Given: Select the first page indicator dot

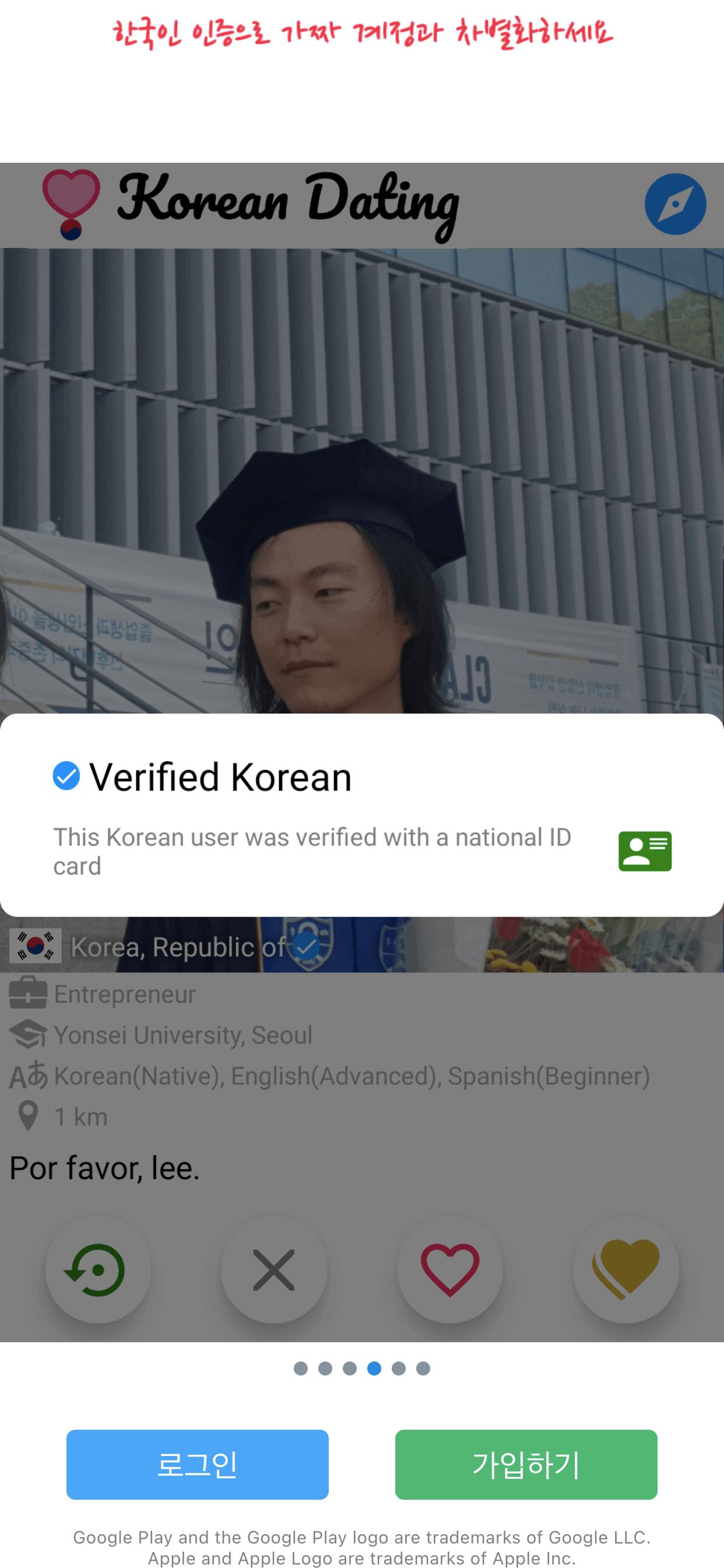Looking at the screenshot, I should pos(301,1368).
